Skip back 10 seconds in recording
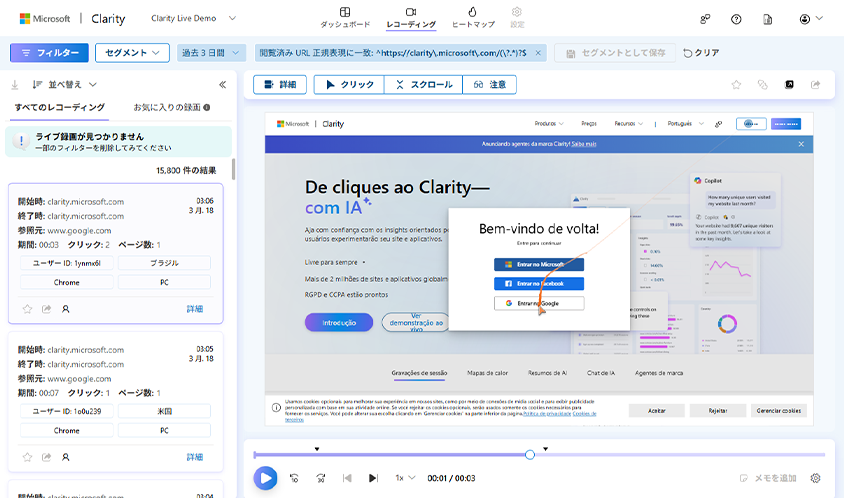 pos(295,479)
